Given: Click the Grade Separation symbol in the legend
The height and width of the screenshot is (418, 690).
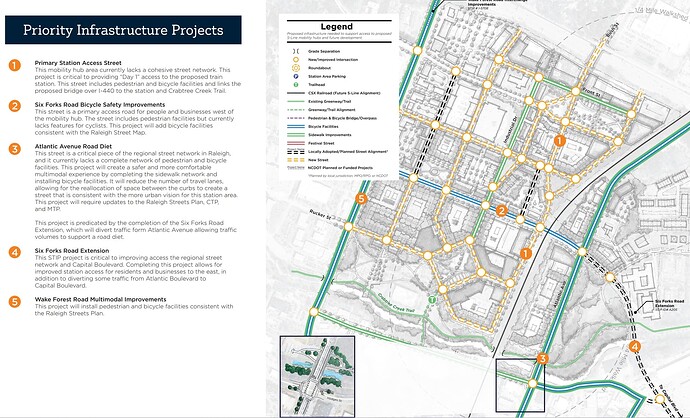Looking at the screenshot, I should coord(296,51).
